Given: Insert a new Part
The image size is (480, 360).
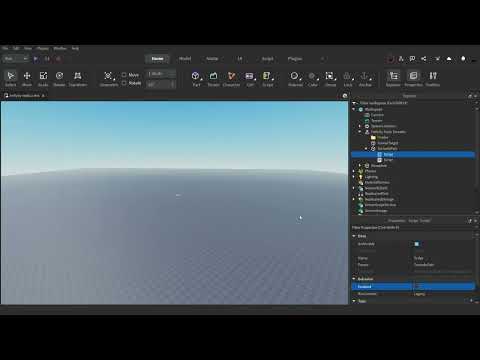Looking at the screenshot, I should [196, 79].
